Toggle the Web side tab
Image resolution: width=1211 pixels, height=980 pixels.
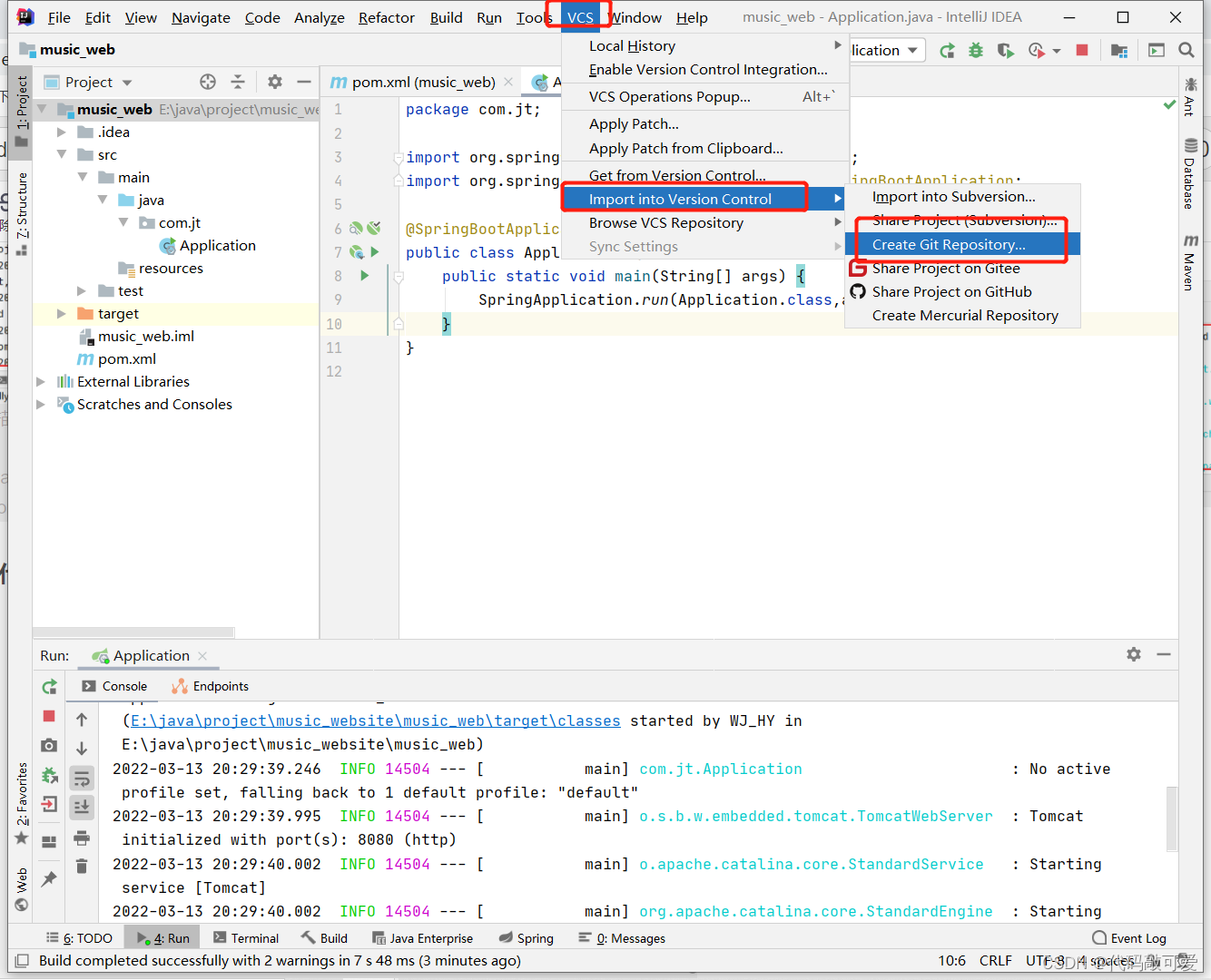[x=22, y=889]
